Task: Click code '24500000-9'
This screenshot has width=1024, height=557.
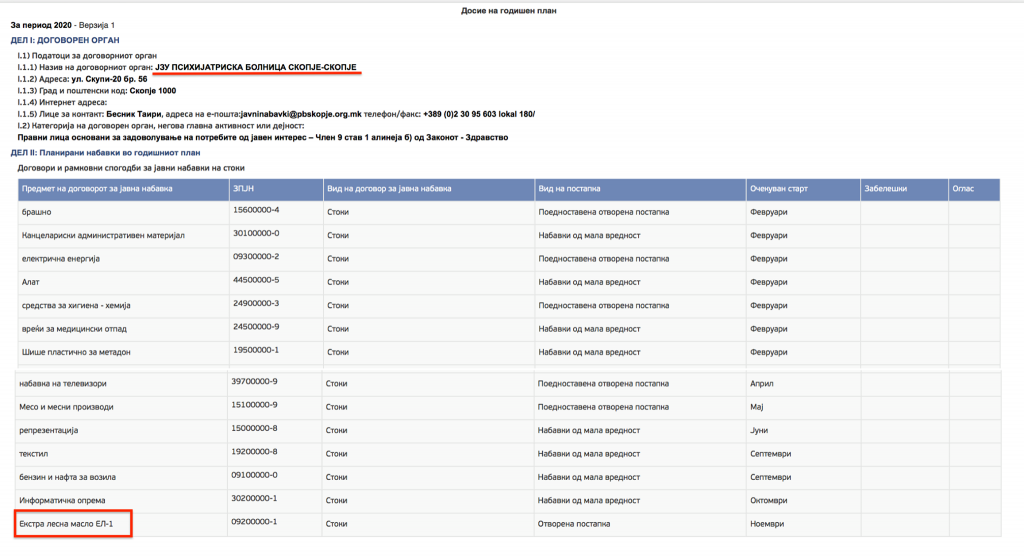Action: tap(256, 326)
